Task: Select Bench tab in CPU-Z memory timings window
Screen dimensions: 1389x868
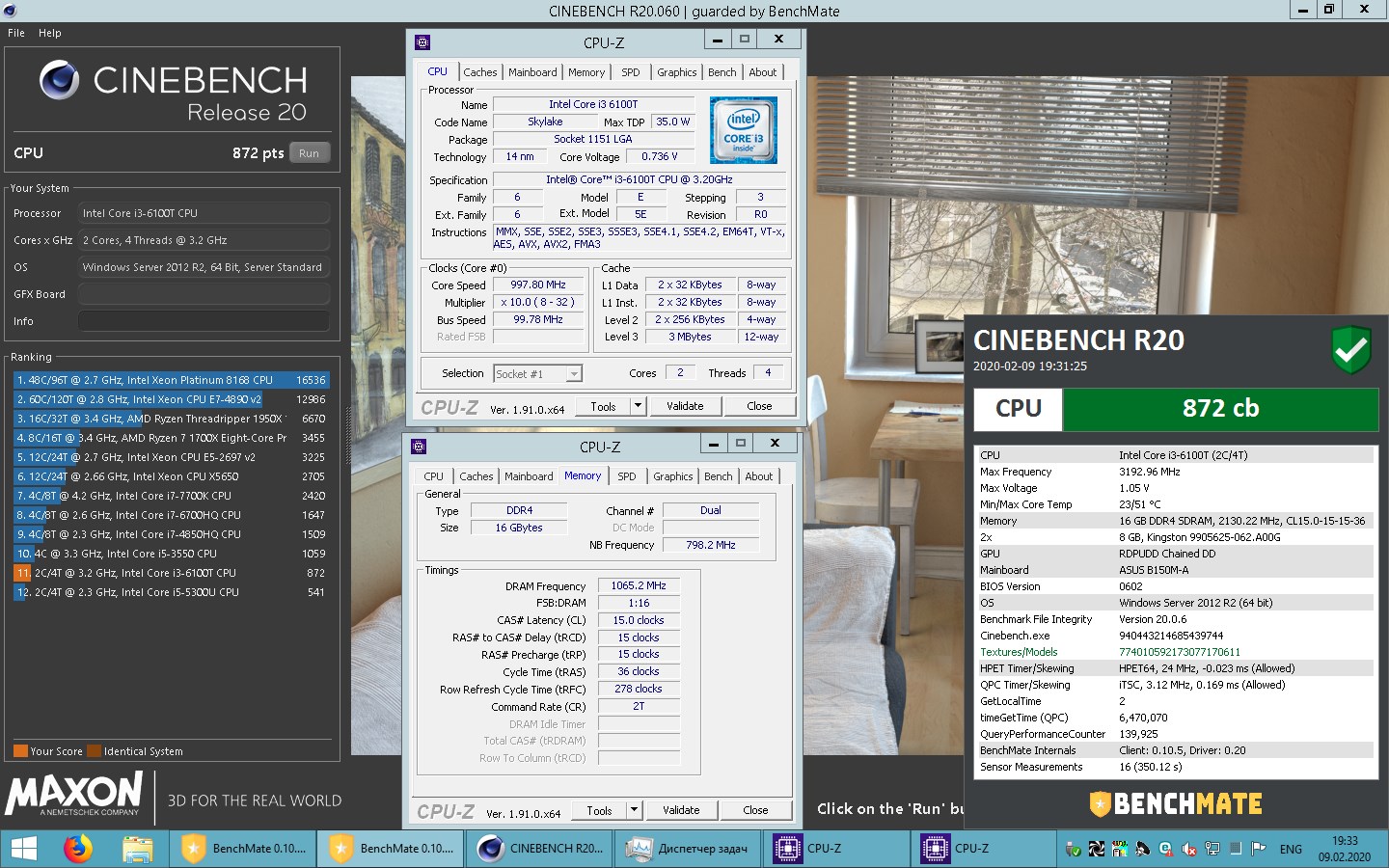Action: (x=719, y=476)
